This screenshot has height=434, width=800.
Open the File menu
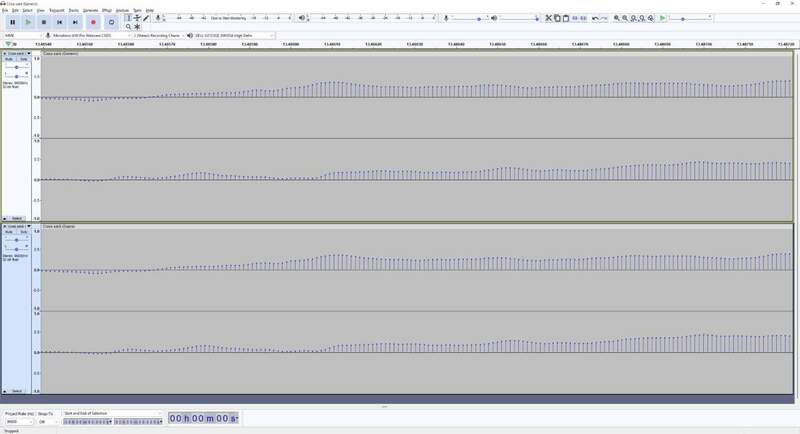coord(5,10)
